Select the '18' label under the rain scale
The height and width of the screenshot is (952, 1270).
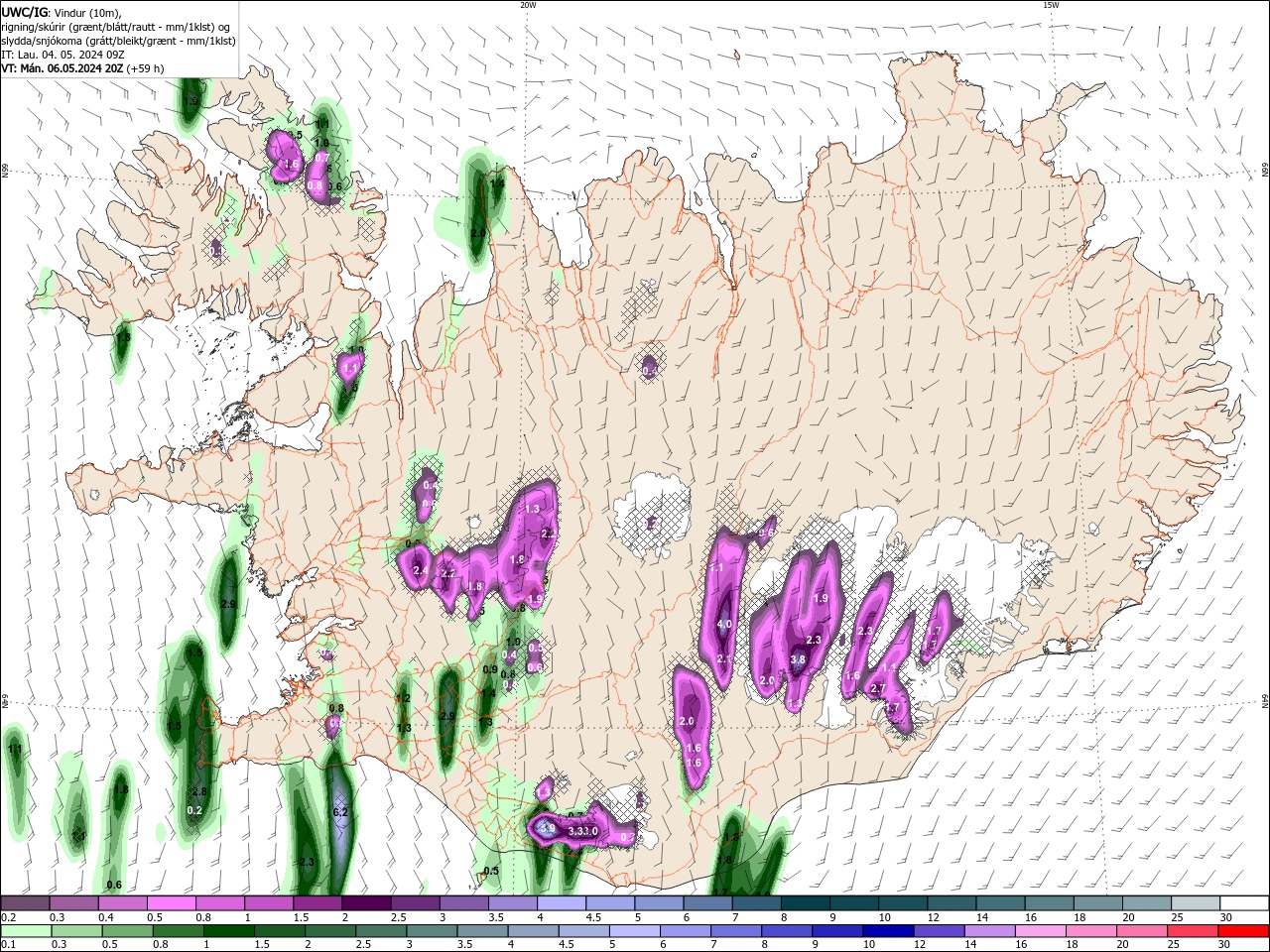1073,945
